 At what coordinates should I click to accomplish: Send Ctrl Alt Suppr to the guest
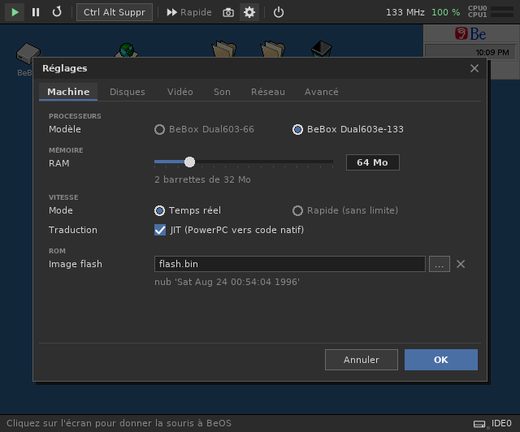click(x=114, y=12)
